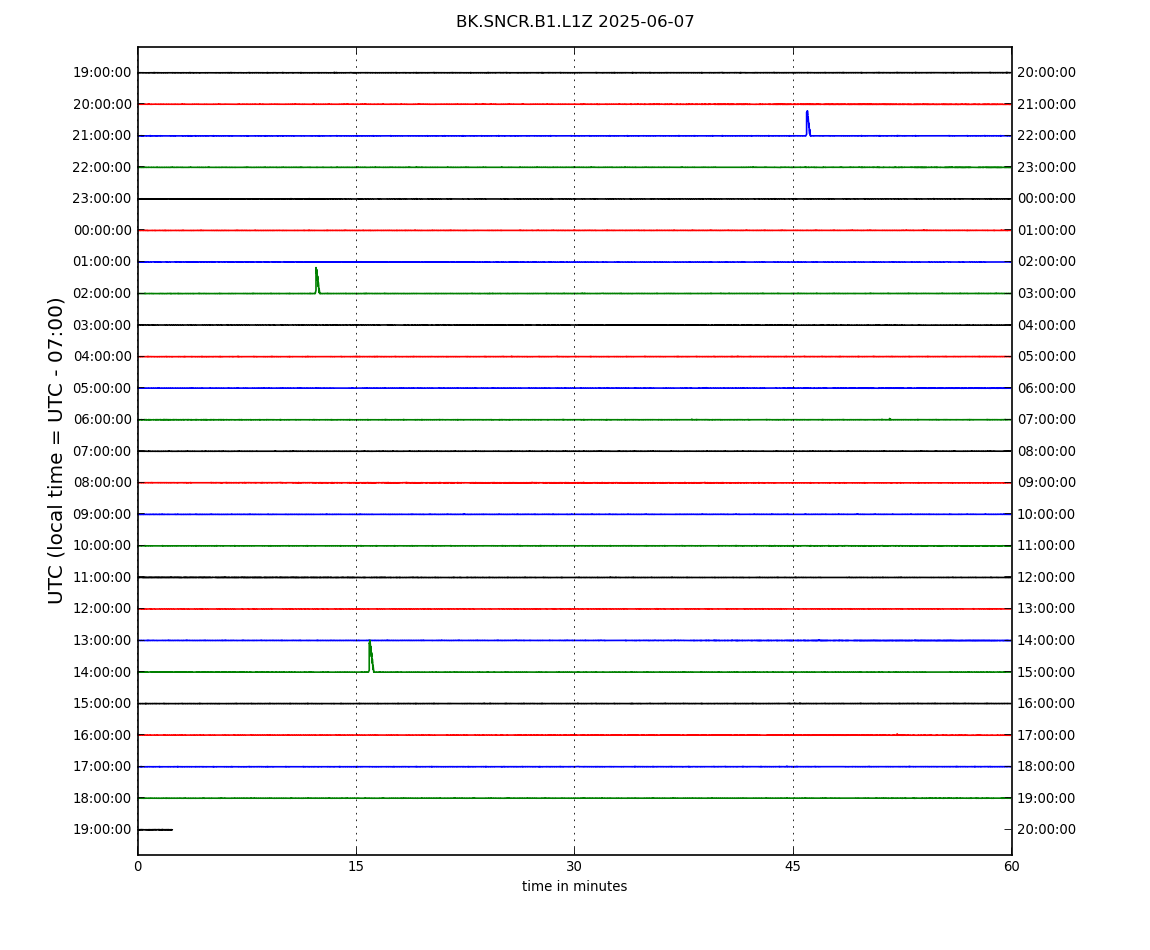Click the right-axis label 12:00:00
Image resolution: width=1150 pixels, height=950 pixels.
[1047, 577]
